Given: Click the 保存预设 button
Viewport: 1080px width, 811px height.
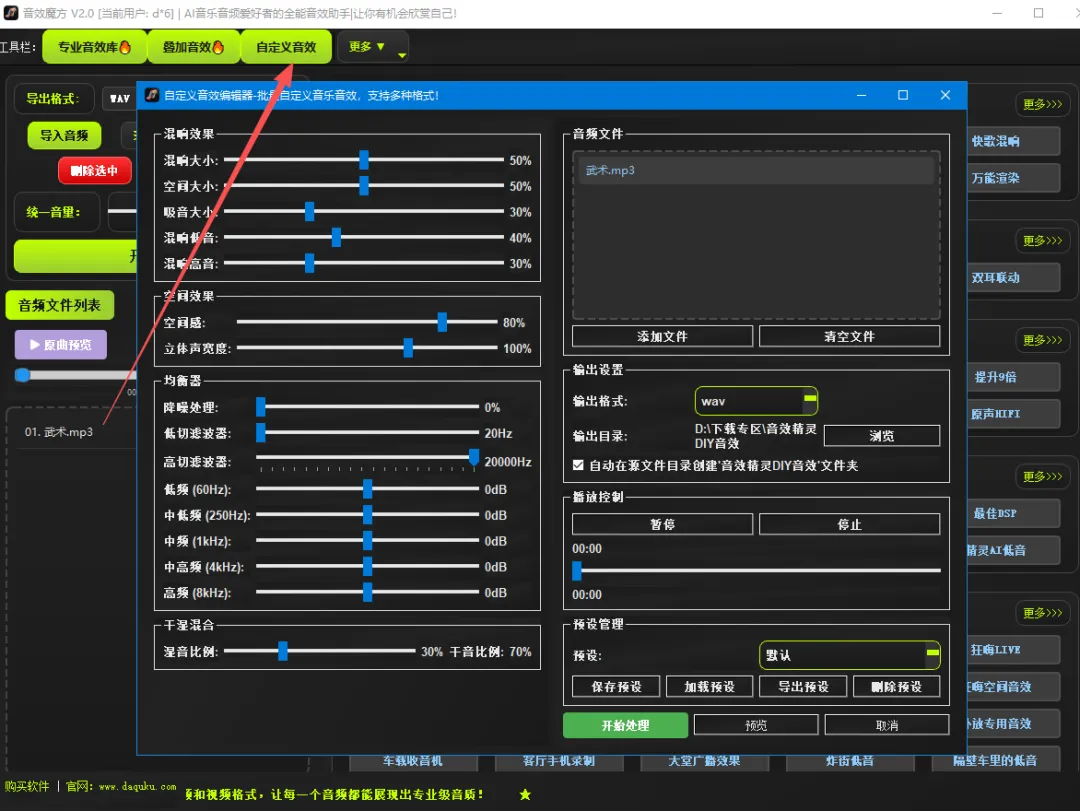Looking at the screenshot, I should point(616,686).
